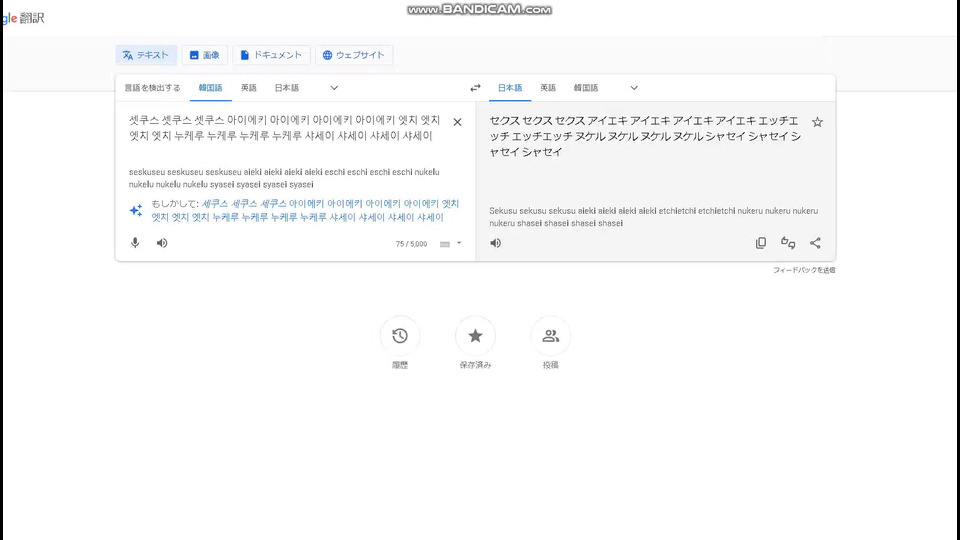Viewport: 960px width, 540px height.
Task: Rate this translation icon
Action: tap(788, 242)
